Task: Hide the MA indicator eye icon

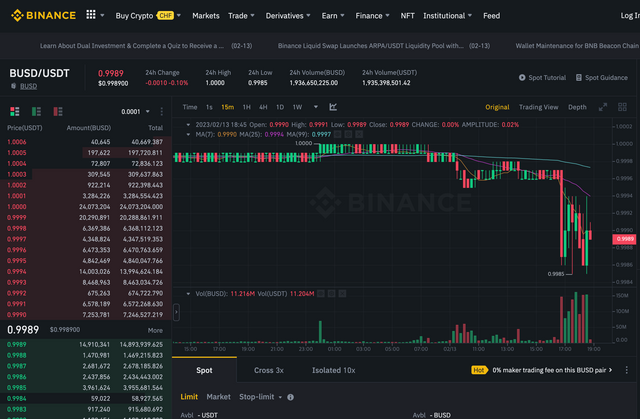Action: [x=338, y=134]
